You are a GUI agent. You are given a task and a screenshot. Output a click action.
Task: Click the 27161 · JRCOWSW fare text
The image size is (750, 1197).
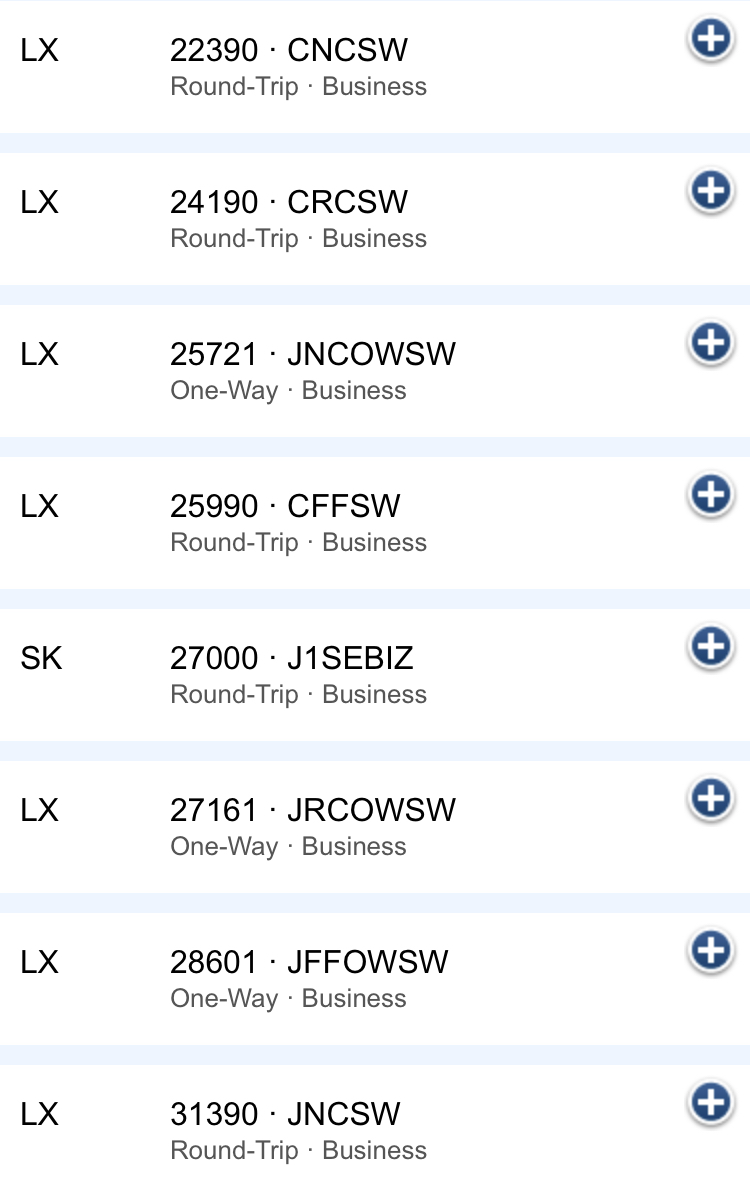[x=312, y=810]
